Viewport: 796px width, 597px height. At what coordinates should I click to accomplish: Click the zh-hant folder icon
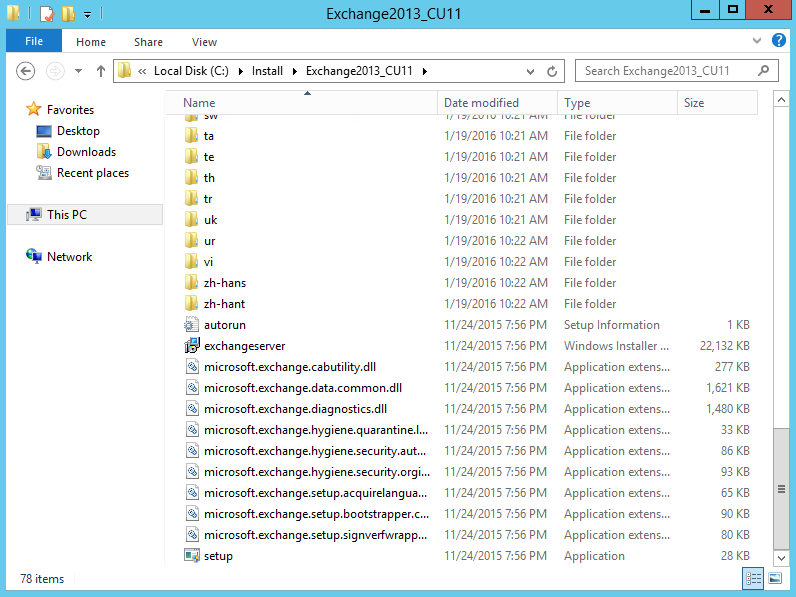coord(192,304)
